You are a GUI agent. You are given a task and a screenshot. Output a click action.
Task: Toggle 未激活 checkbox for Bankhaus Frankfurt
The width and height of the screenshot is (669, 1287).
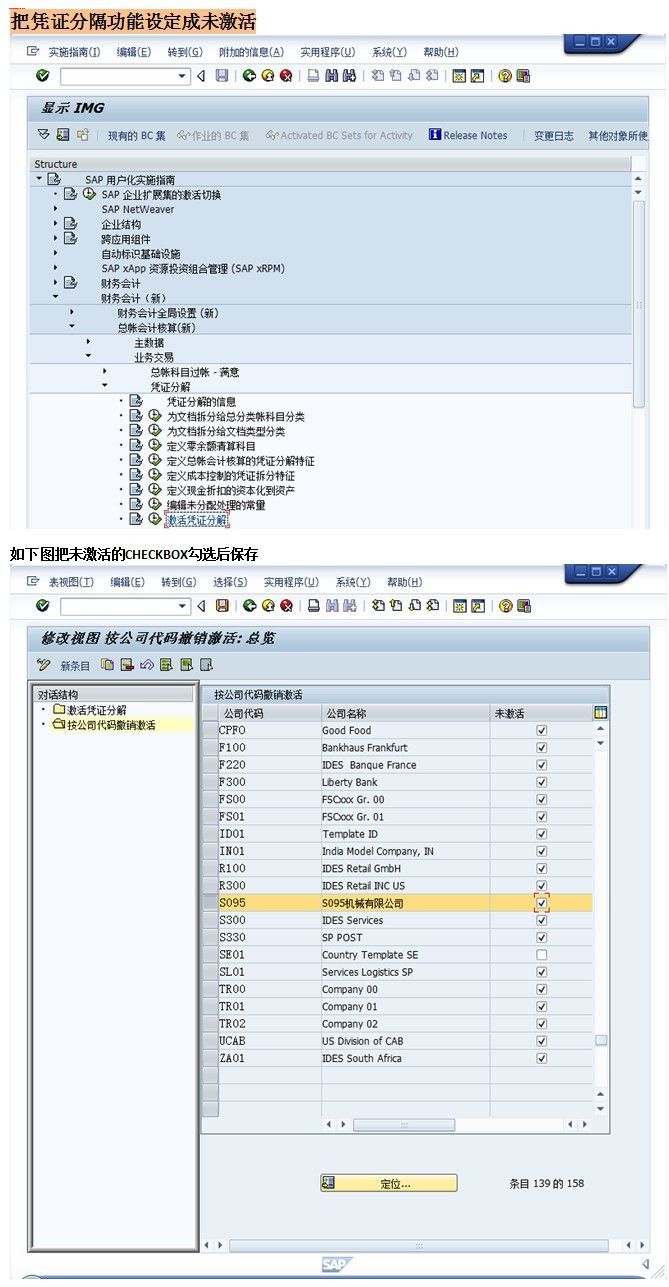(542, 748)
